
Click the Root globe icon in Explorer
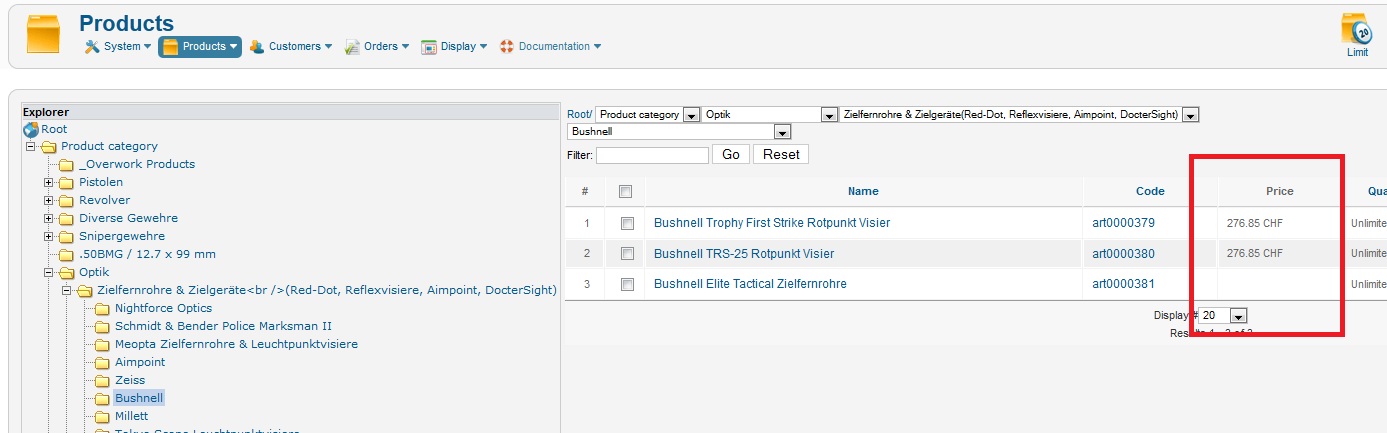(x=31, y=129)
